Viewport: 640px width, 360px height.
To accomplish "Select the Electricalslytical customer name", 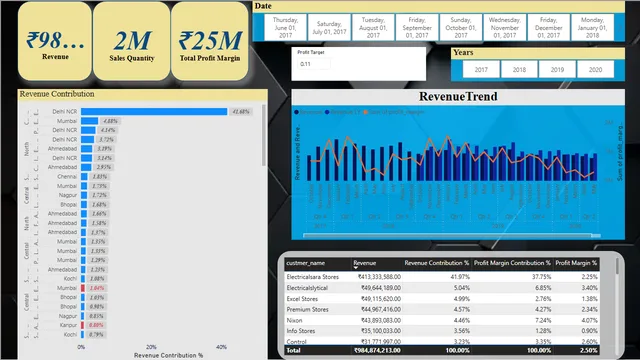I will coord(307,288).
